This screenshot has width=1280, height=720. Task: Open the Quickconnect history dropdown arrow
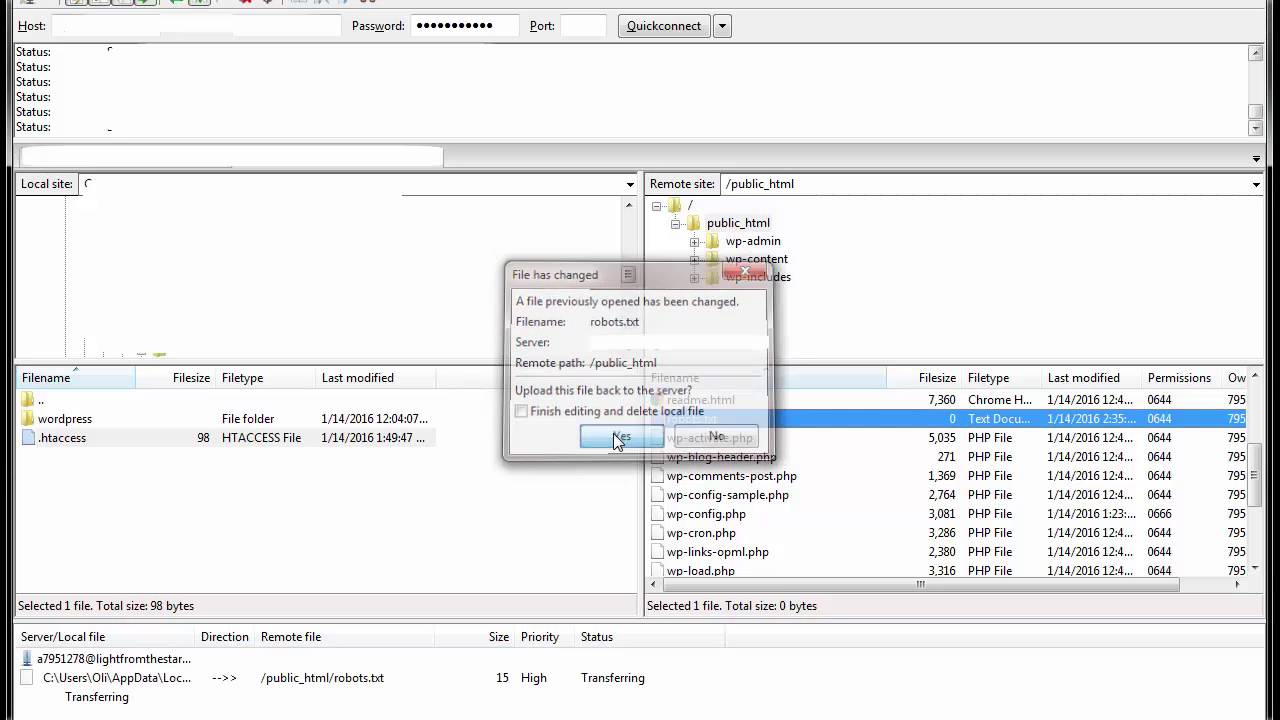tap(722, 26)
